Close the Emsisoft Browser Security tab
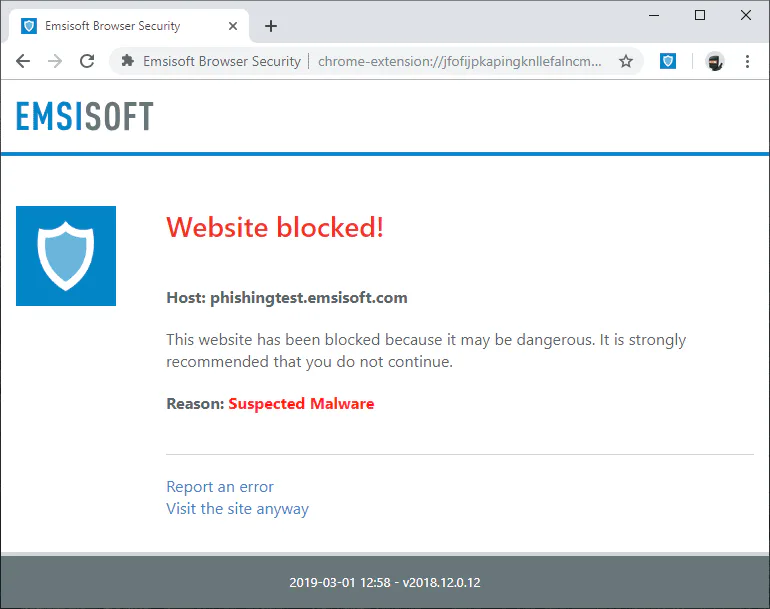770x609 pixels. pyautogui.click(x=233, y=26)
